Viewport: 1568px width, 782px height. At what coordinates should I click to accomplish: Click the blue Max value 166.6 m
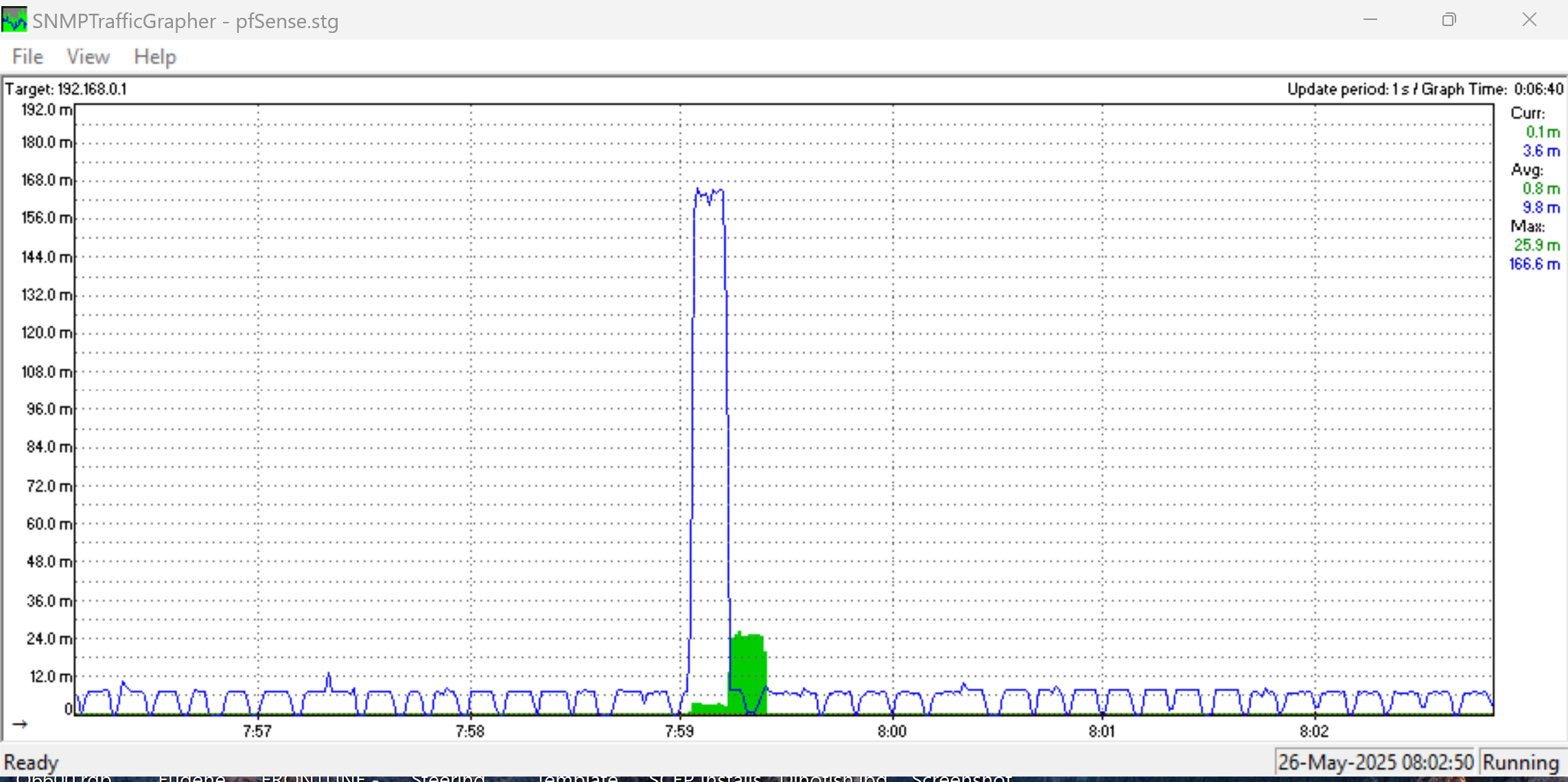click(1534, 264)
